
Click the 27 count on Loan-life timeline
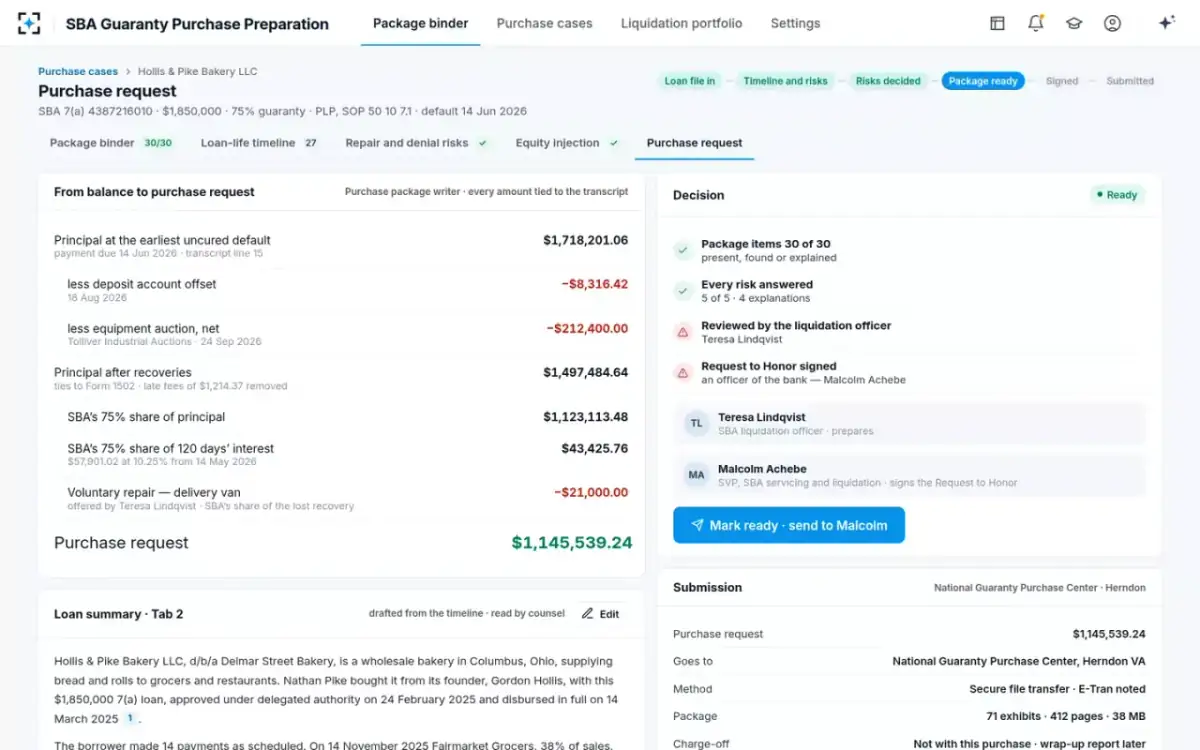(x=311, y=143)
